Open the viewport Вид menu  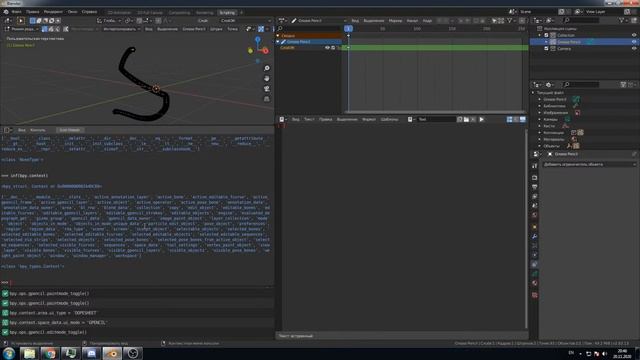[x=149, y=29]
